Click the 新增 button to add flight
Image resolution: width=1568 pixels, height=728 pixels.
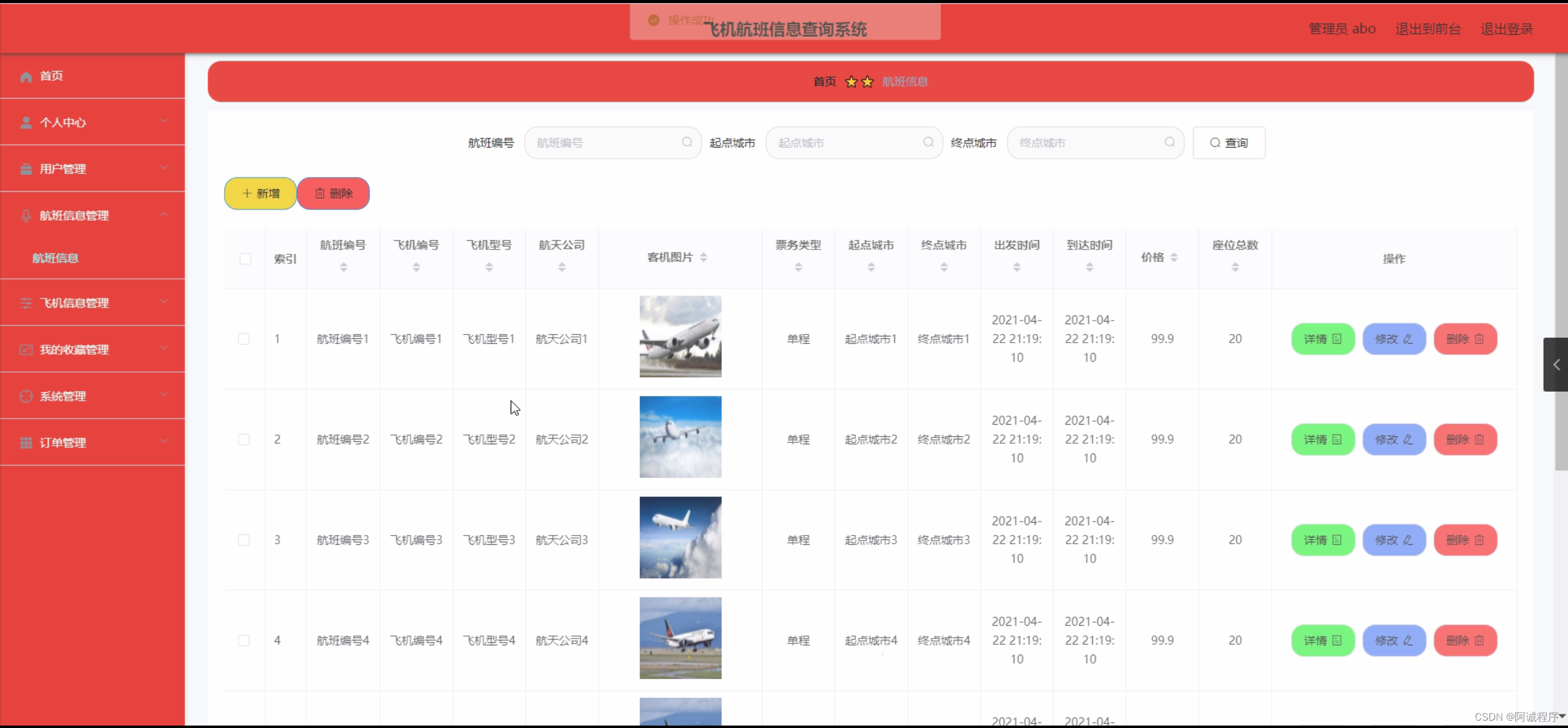260,193
